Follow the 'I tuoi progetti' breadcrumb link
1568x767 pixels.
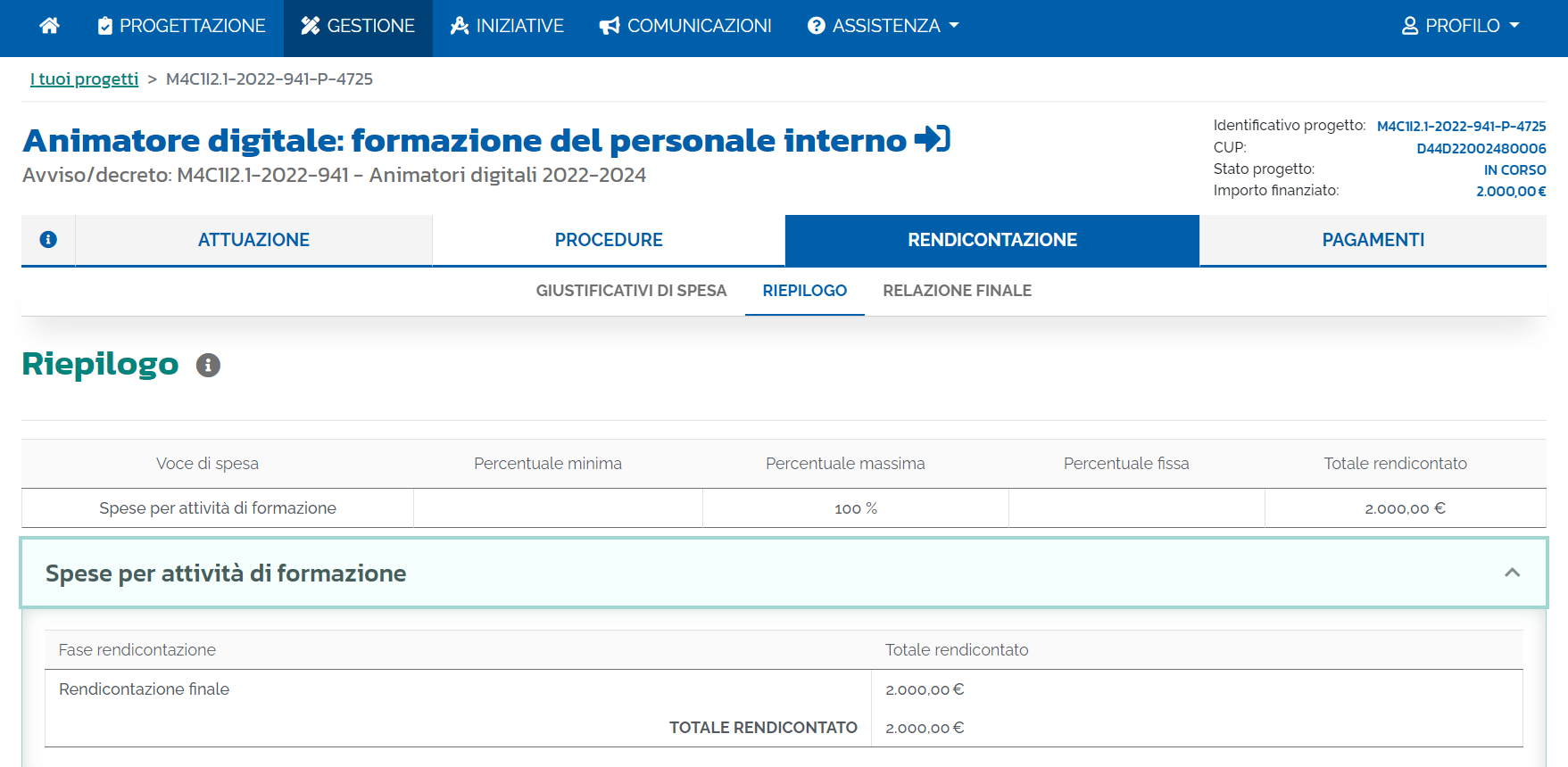pyautogui.click(x=85, y=79)
